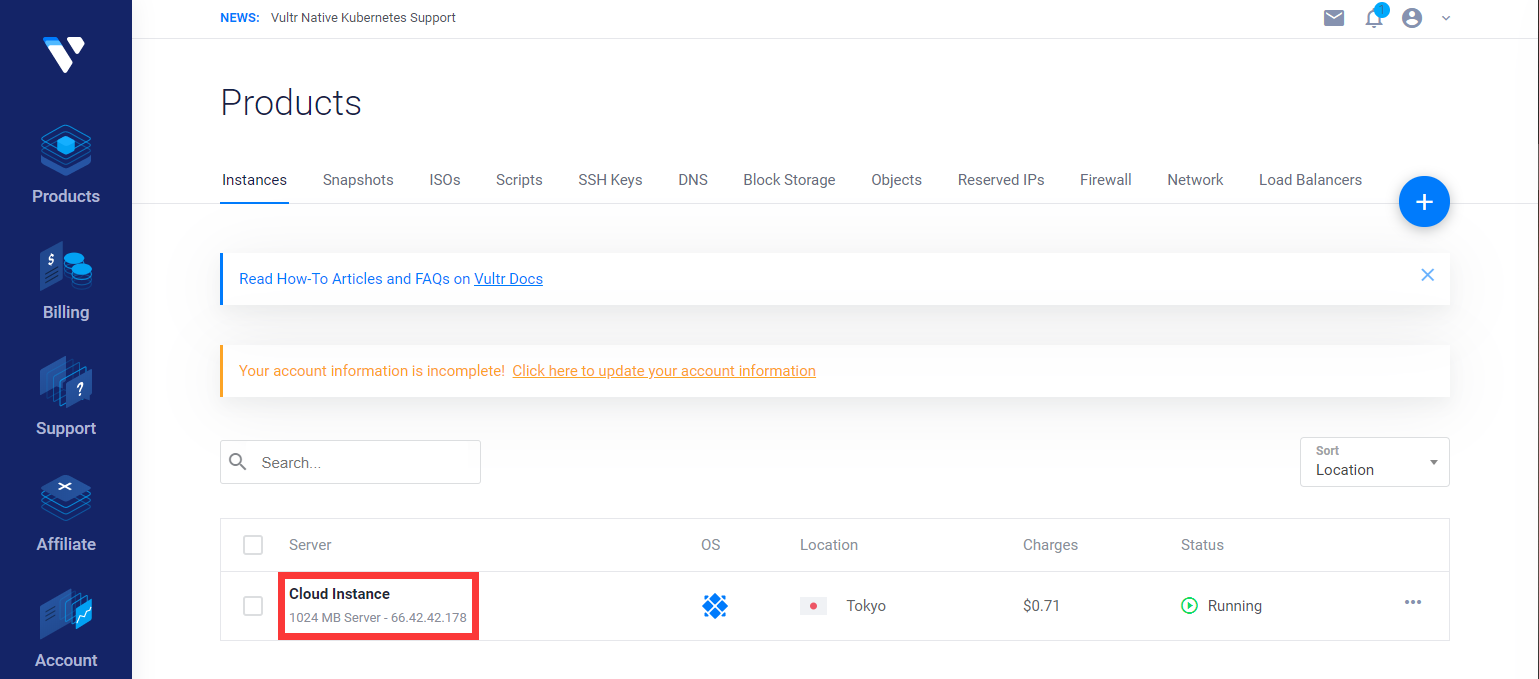This screenshot has height=679, width=1539.
Task: Switch to the Objects tab
Action: click(896, 180)
